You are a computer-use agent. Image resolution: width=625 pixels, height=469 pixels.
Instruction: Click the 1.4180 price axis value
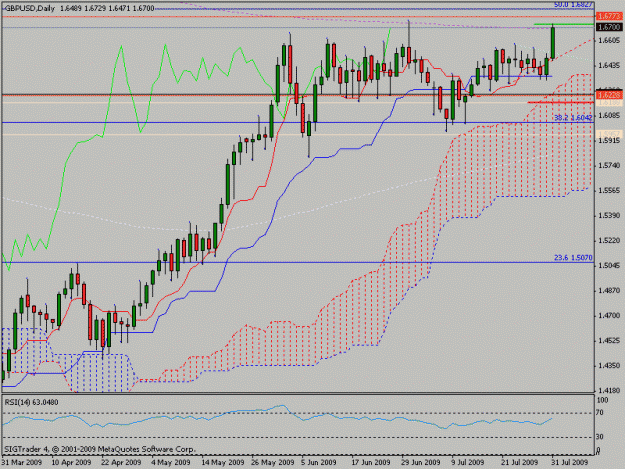pos(609,391)
